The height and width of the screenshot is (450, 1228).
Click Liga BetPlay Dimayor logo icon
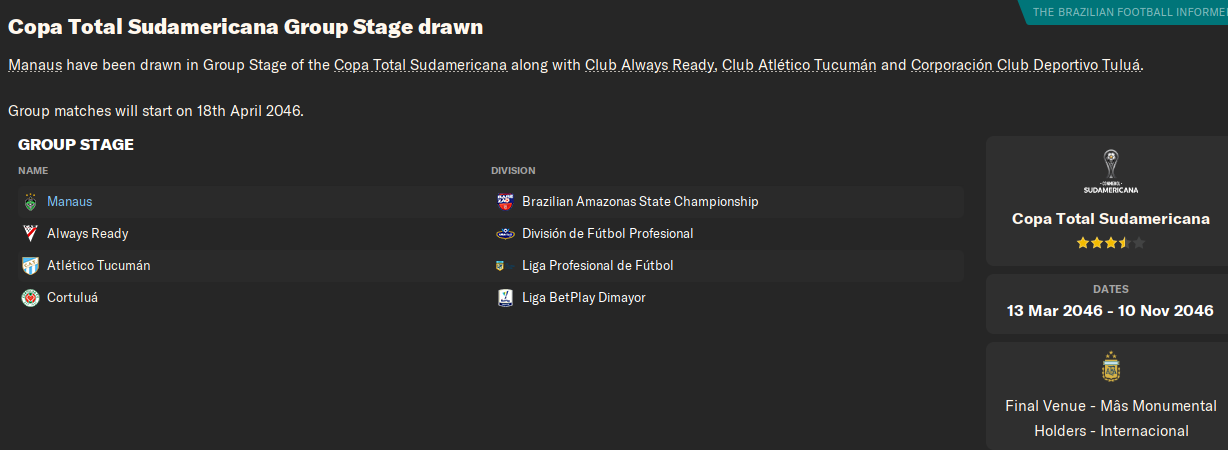click(x=505, y=298)
